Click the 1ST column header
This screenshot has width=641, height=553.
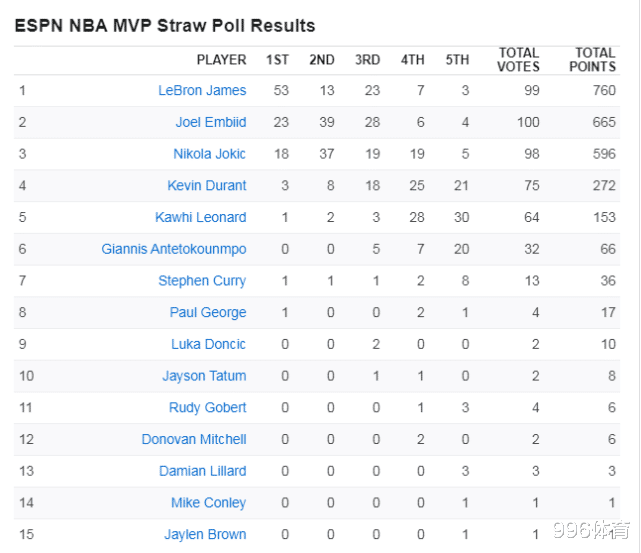click(277, 60)
